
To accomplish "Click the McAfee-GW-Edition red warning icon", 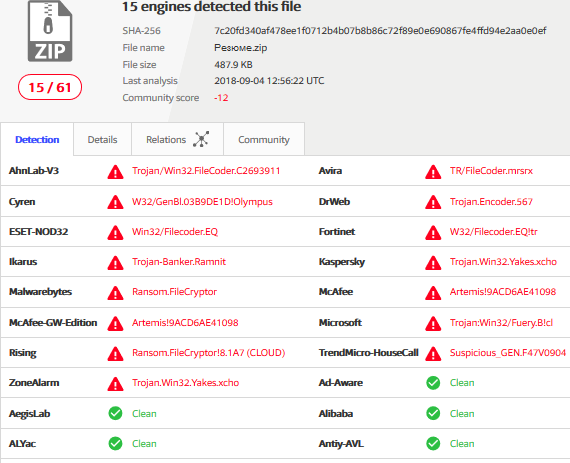I will tap(115, 323).
